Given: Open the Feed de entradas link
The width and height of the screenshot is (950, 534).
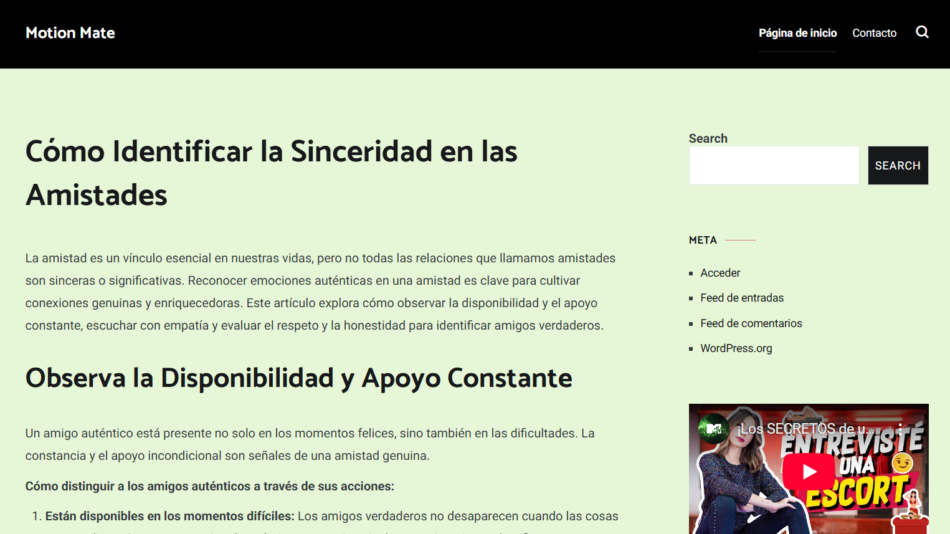Looking at the screenshot, I should point(741,298).
